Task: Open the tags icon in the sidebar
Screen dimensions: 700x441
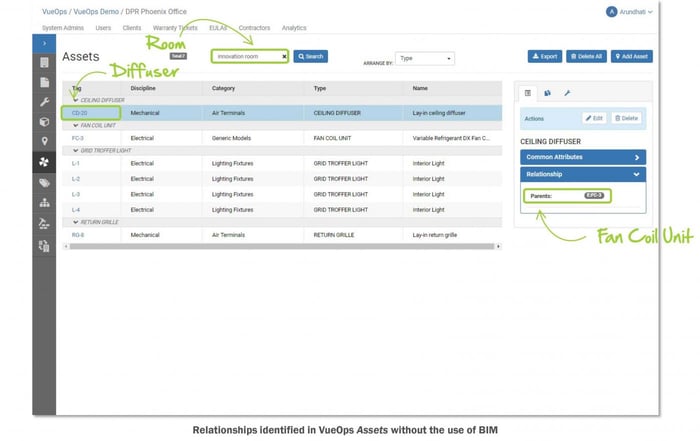Action: (x=44, y=183)
